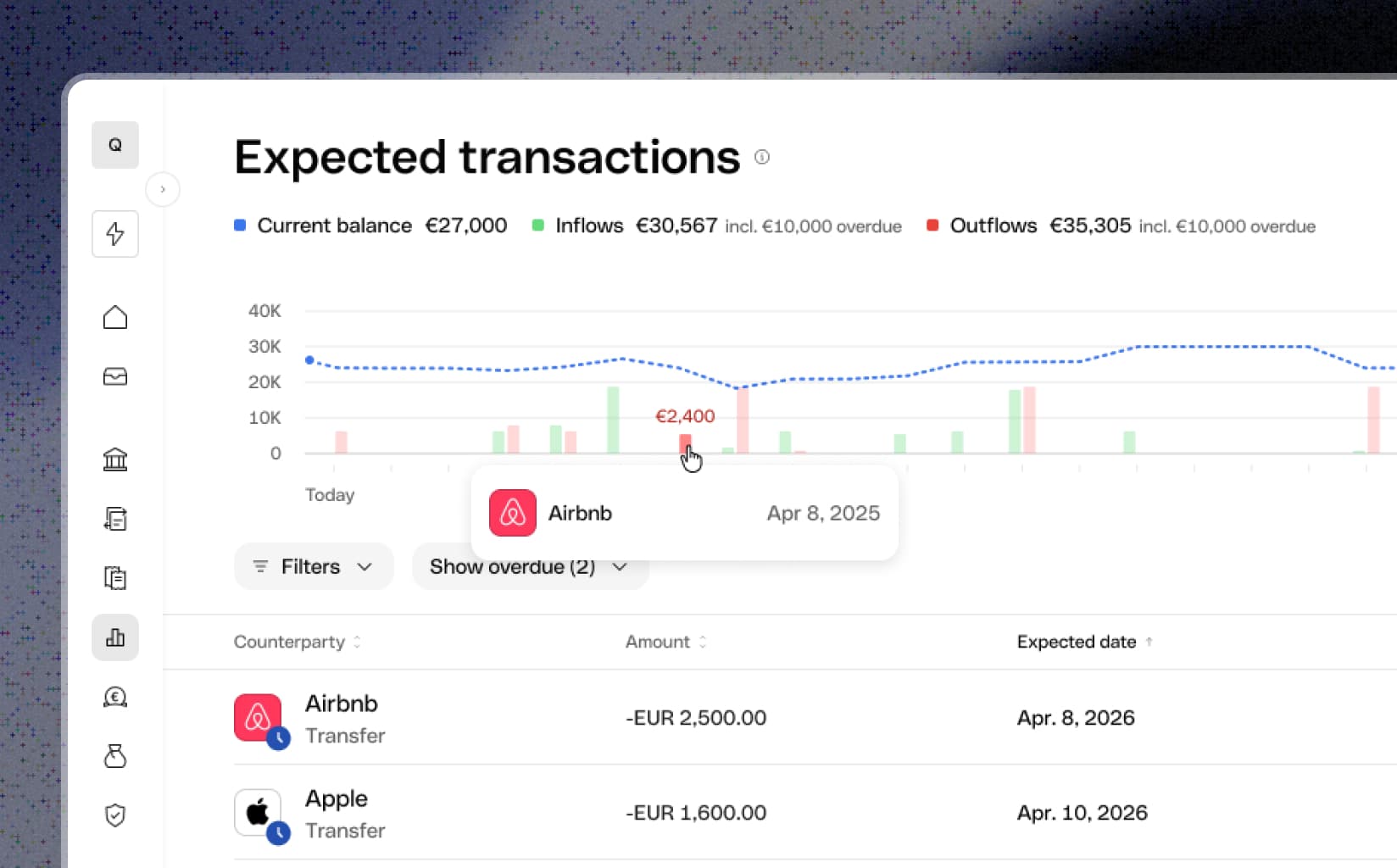Click the info icon beside Expected transactions
This screenshot has width=1397, height=868.
[x=762, y=157]
